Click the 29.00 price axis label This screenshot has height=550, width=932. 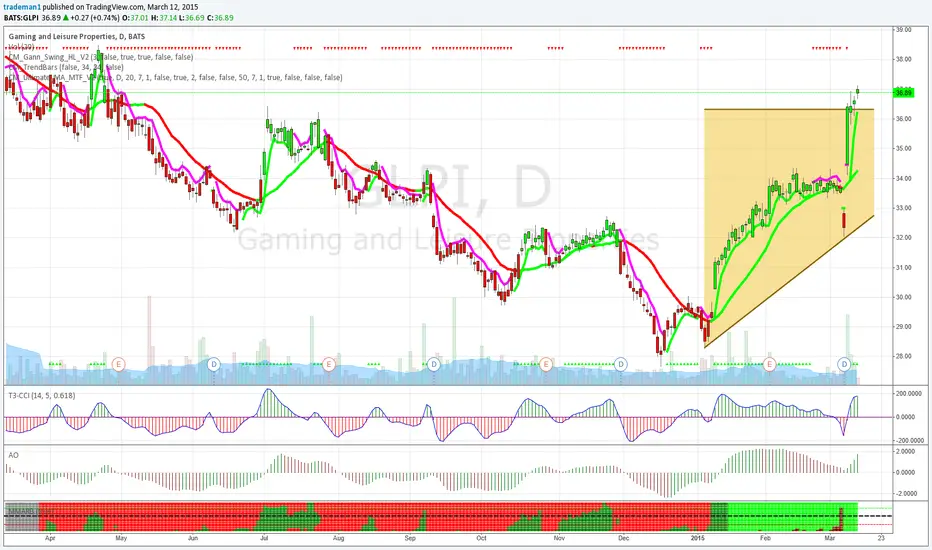click(903, 326)
